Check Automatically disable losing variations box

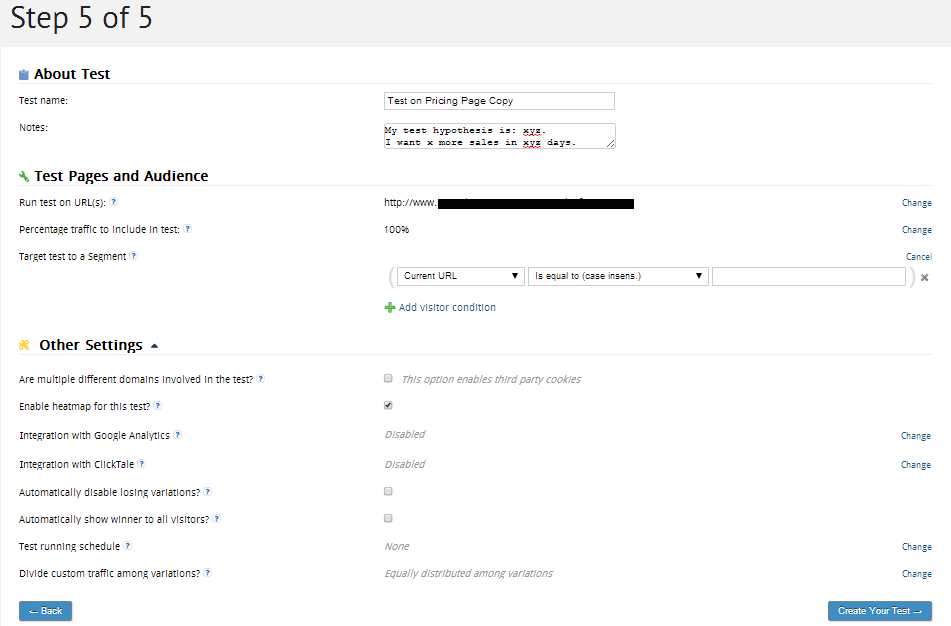click(388, 491)
